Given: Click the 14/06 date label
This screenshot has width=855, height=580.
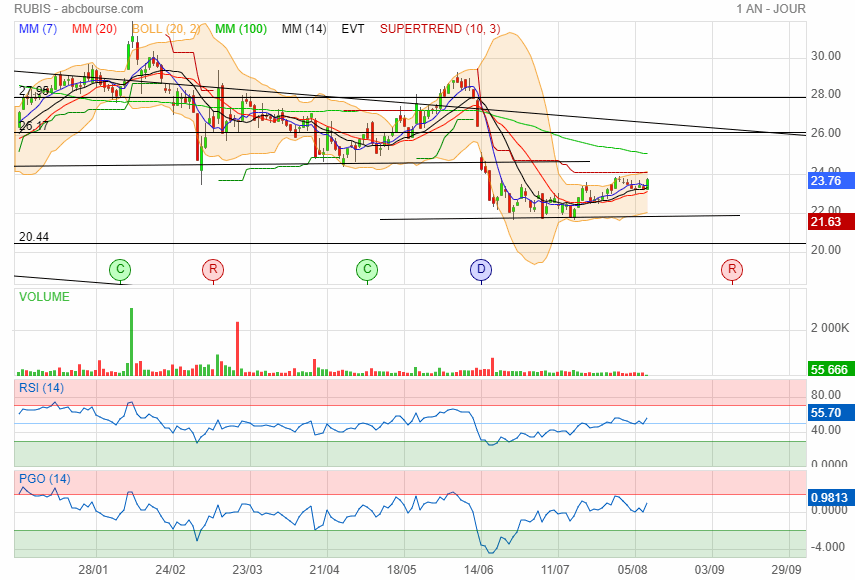Looking at the screenshot, I should click(478, 570).
